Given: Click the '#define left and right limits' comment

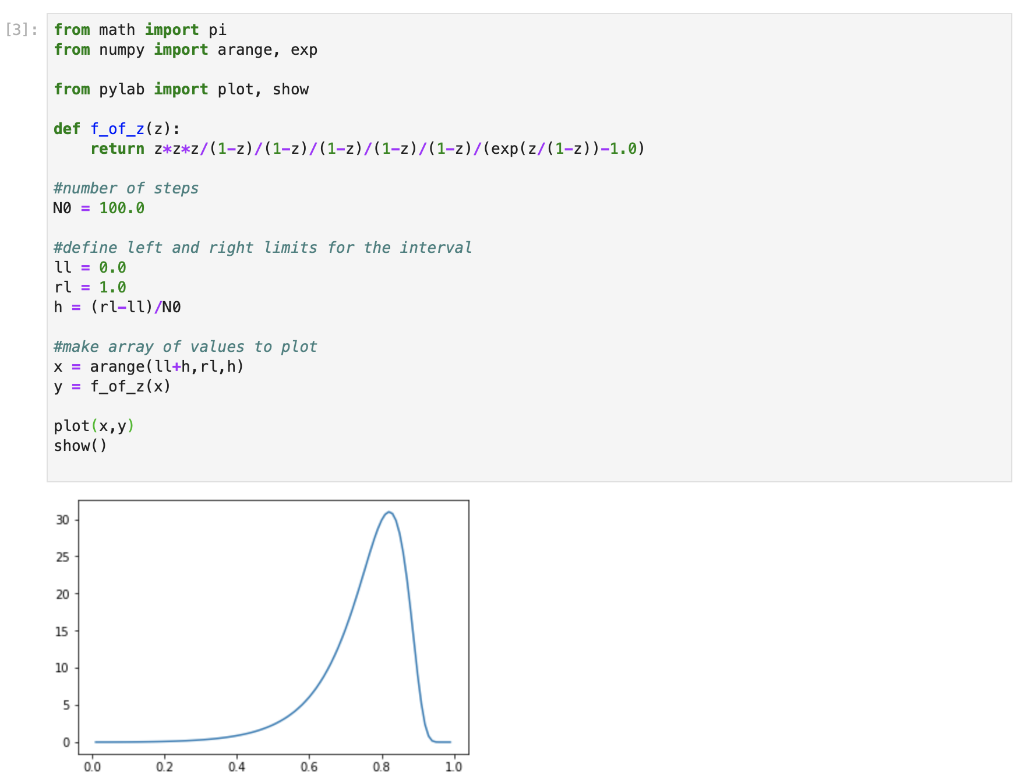Looking at the screenshot, I should 262,247.
